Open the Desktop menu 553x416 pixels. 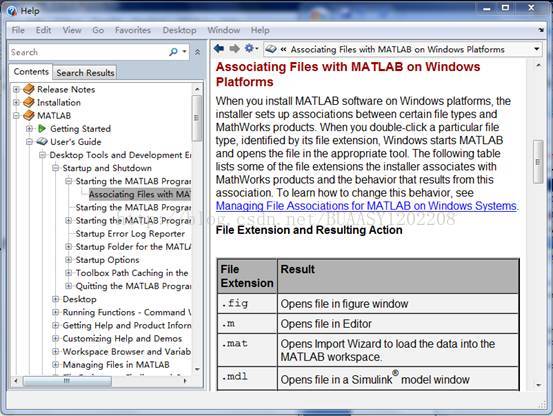[180, 30]
